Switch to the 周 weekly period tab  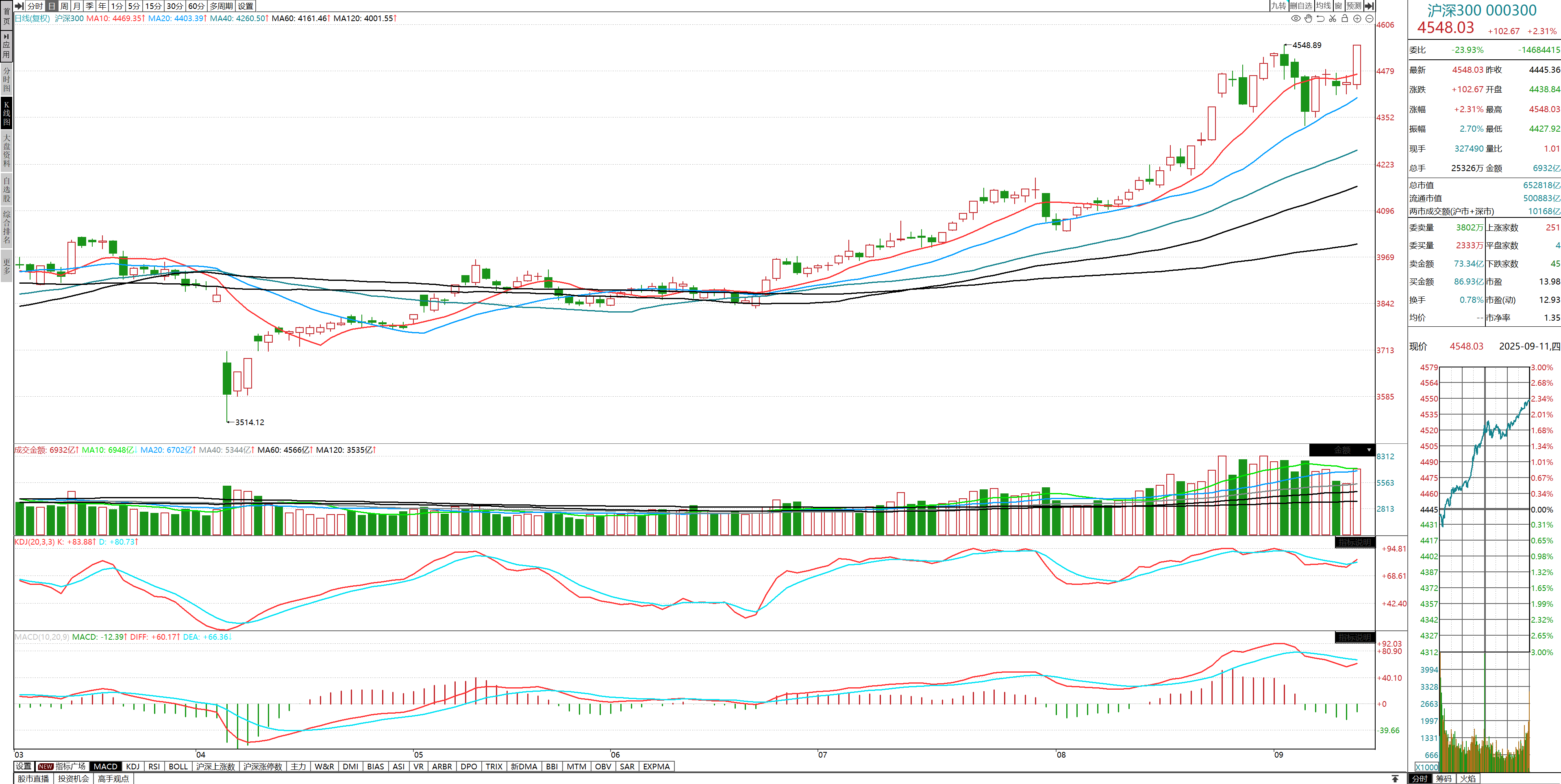point(64,5)
